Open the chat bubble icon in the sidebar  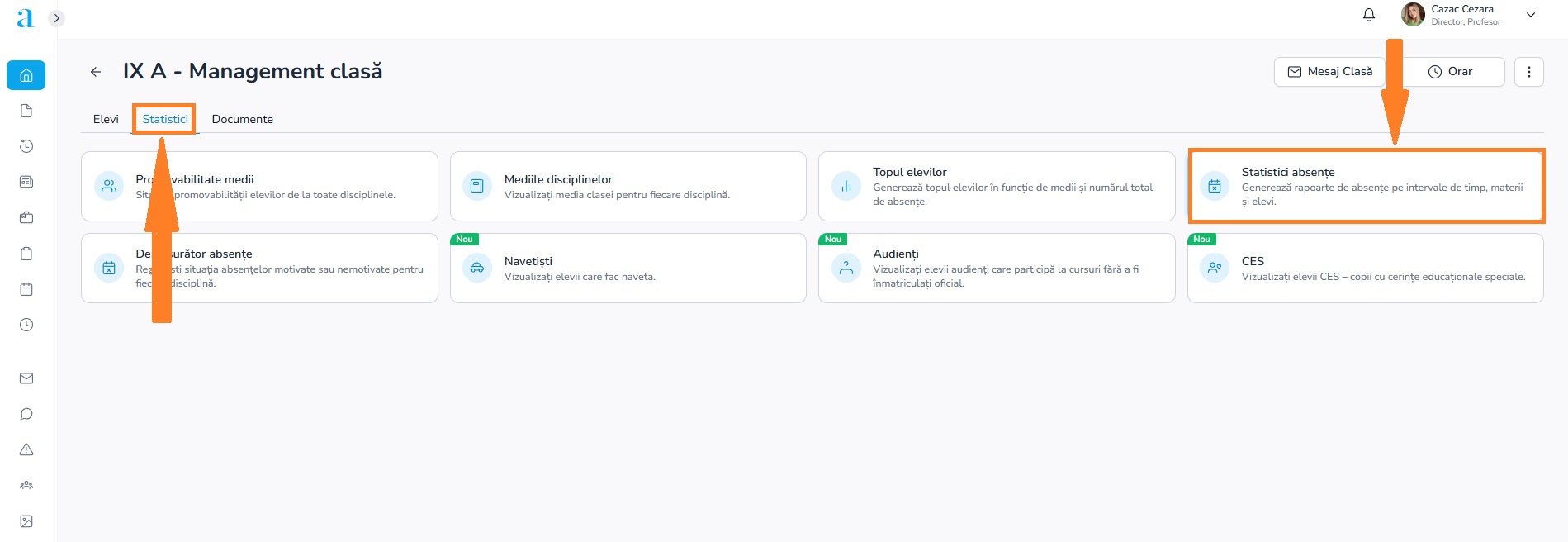(x=26, y=414)
